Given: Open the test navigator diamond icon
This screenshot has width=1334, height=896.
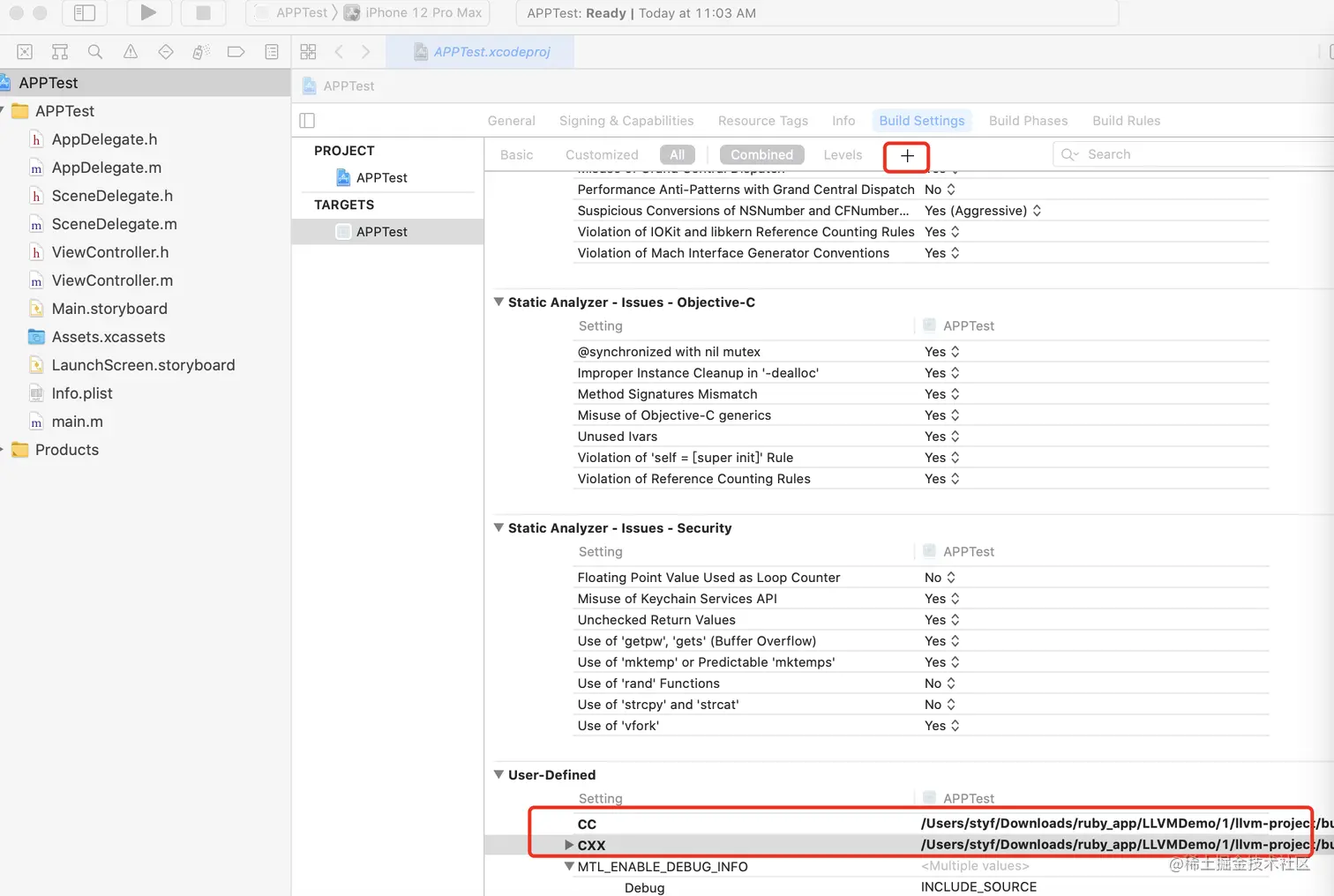Looking at the screenshot, I should pos(166,52).
